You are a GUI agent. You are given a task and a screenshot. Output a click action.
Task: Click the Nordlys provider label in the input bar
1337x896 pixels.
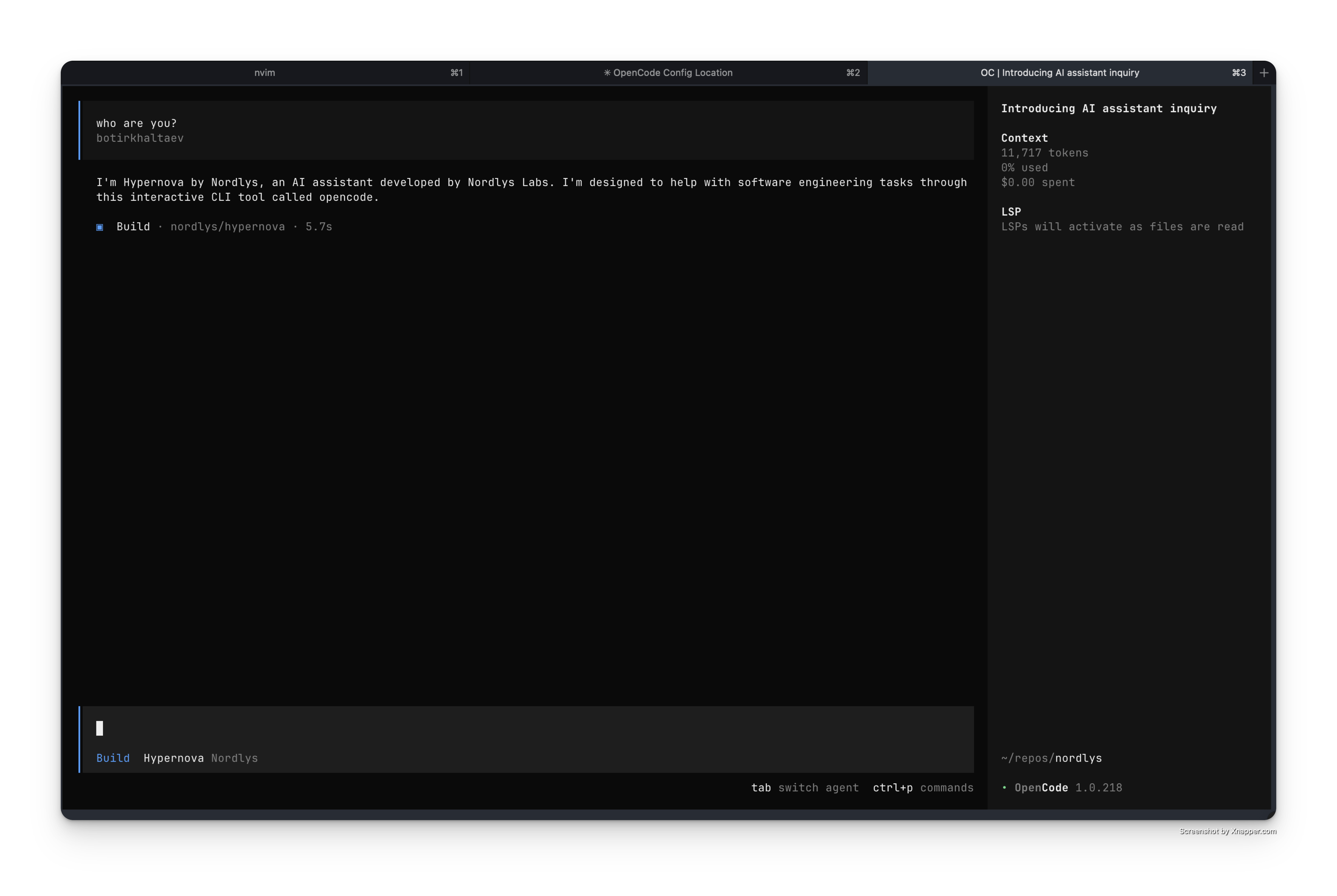coord(234,758)
